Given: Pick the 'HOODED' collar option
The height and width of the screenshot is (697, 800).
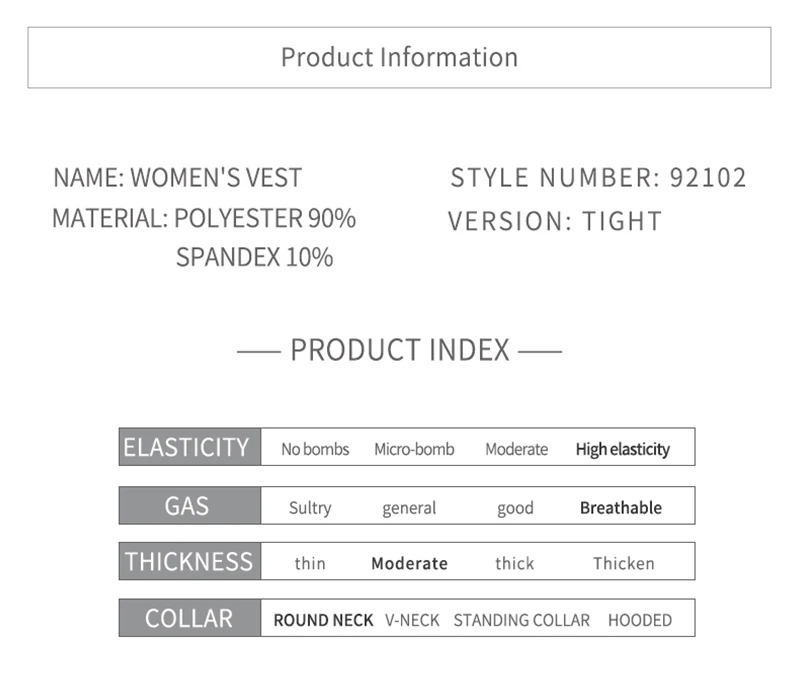Looking at the screenshot, I should point(640,620).
